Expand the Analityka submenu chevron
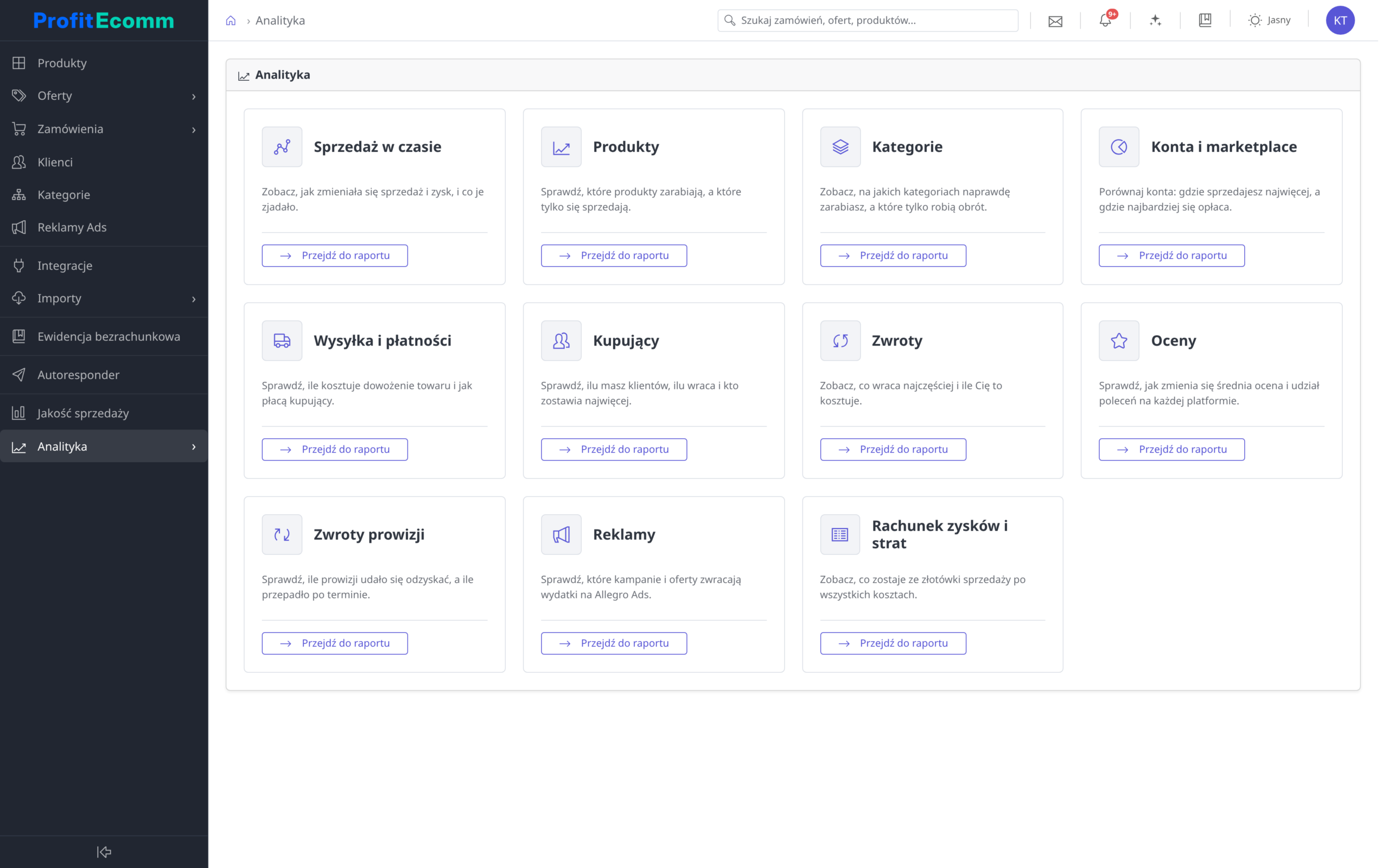The width and height of the screenshot is (1389, 868). 194,446
